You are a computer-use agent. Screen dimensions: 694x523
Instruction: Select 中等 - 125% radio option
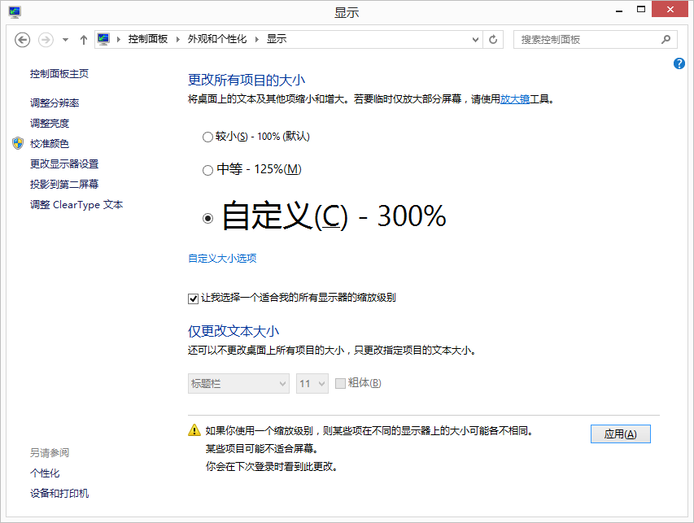[208, 170]
